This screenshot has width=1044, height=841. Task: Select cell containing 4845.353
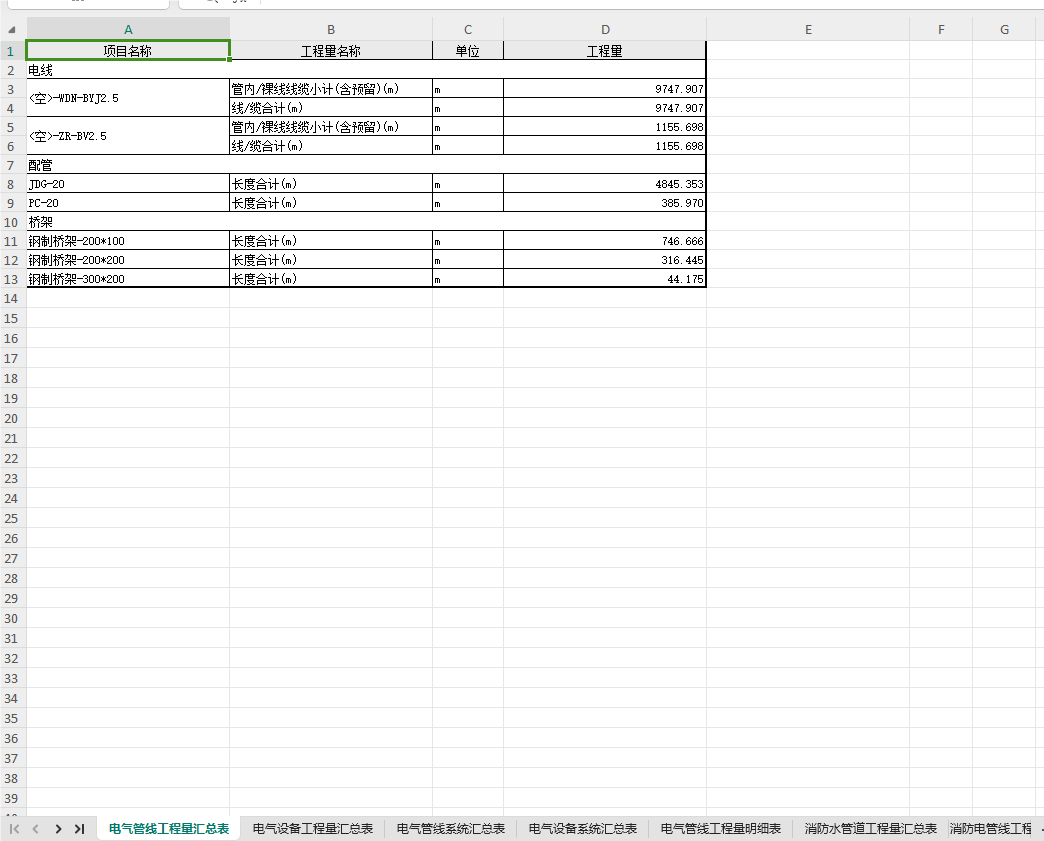click(x=605, y=184)
